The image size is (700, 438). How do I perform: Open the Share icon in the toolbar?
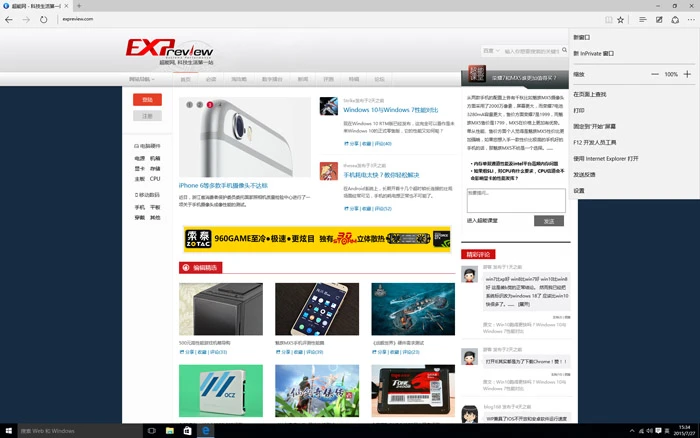674,19
